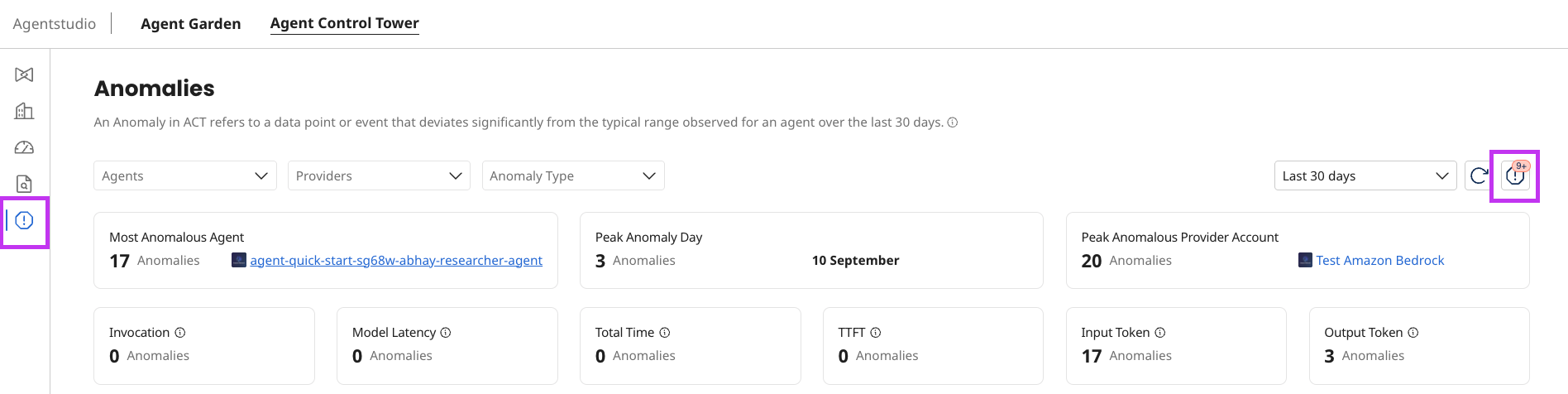Change the Last 30 days time range
Viewport: 1568px width, 394px height.
tap(1365, 175)
